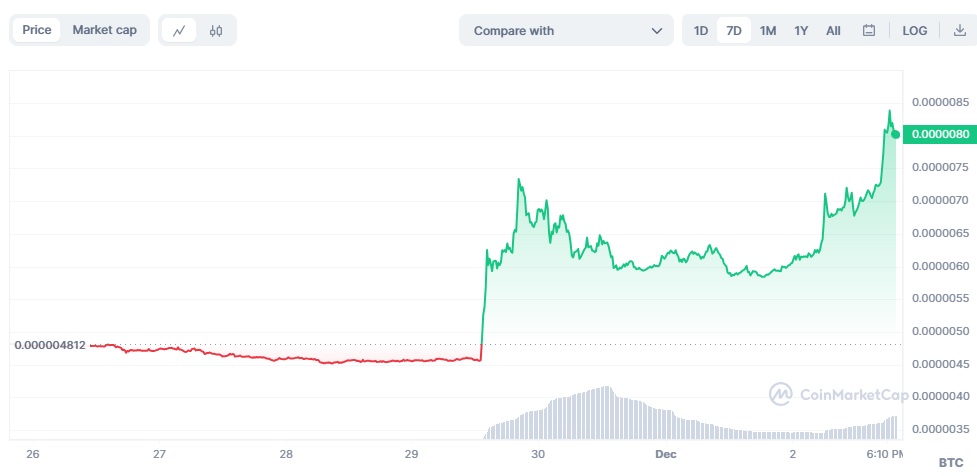Click the price peak at chart's right edge
The height and width of the screenshot is (476, 977).
889,112
